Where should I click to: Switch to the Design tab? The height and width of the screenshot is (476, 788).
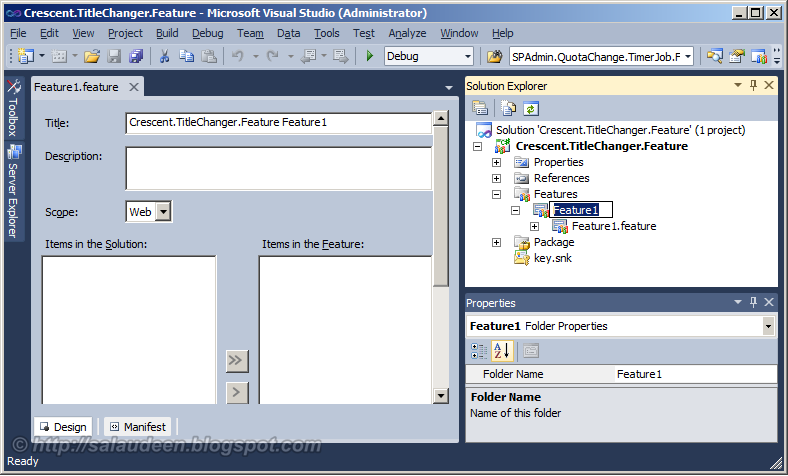point(63,427)
